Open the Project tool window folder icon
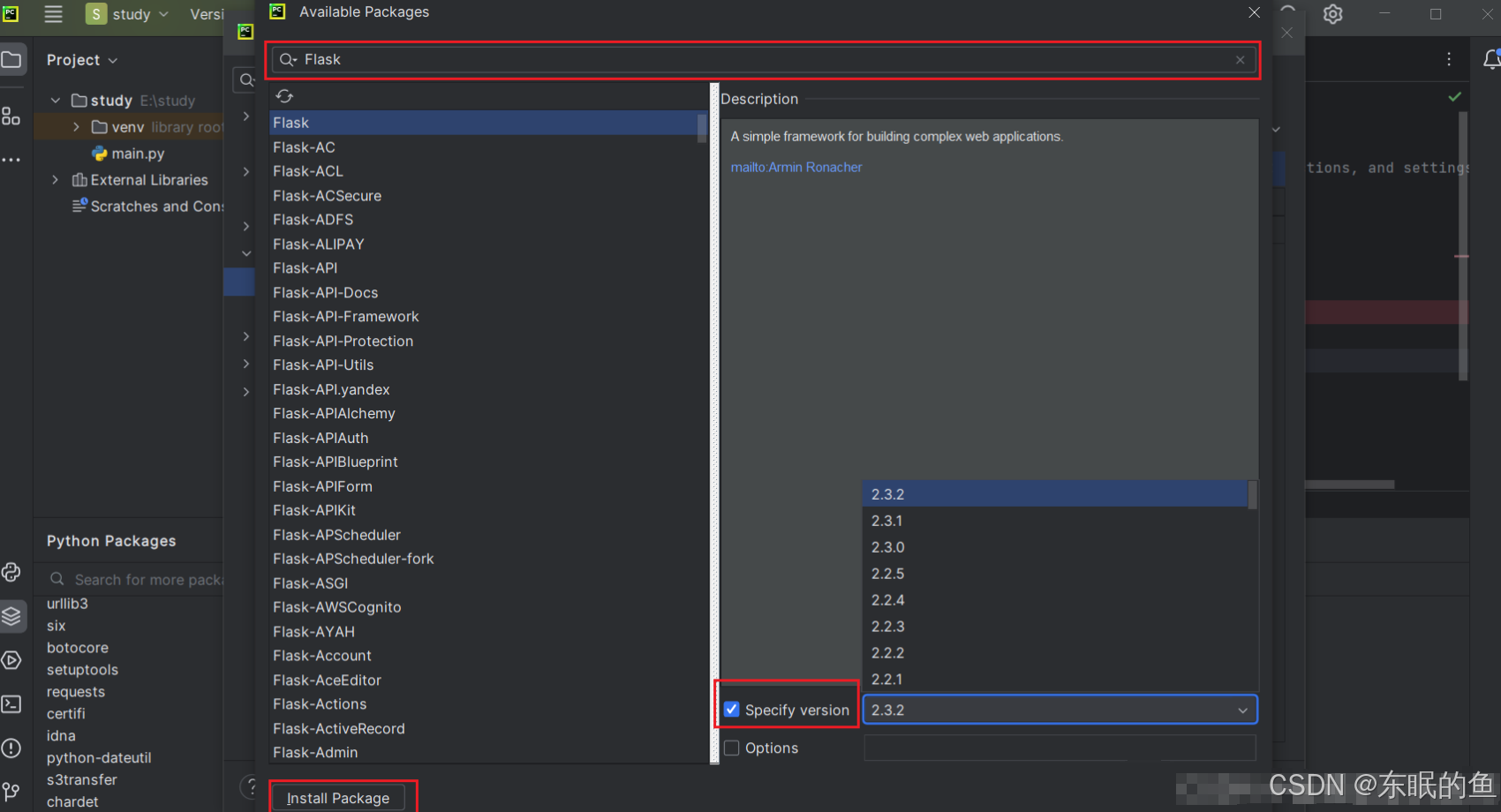This screenshot has height=812, width=1501. [11, 60]
